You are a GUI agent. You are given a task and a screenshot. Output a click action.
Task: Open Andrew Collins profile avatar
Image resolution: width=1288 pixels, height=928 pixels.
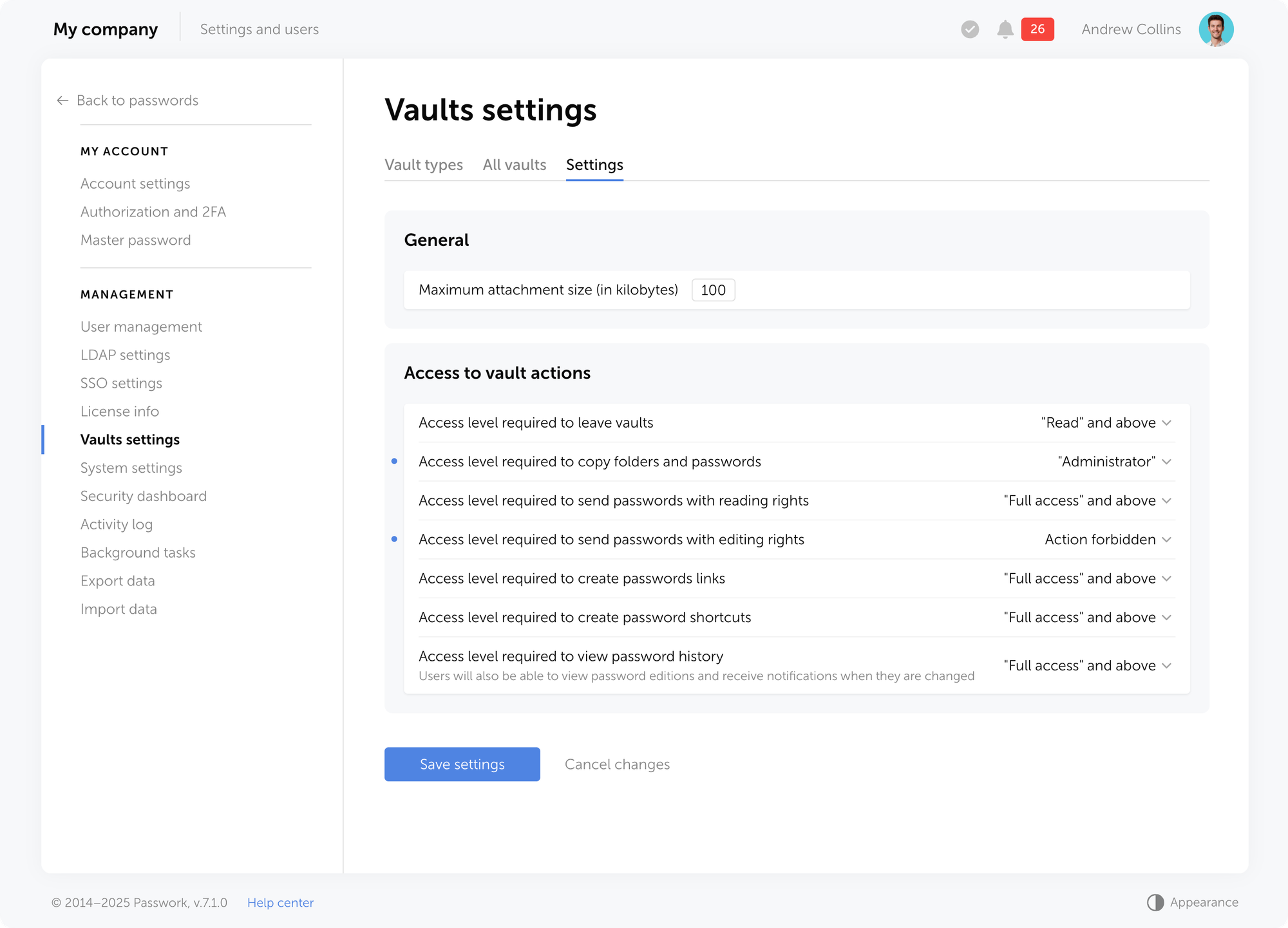1215,30
